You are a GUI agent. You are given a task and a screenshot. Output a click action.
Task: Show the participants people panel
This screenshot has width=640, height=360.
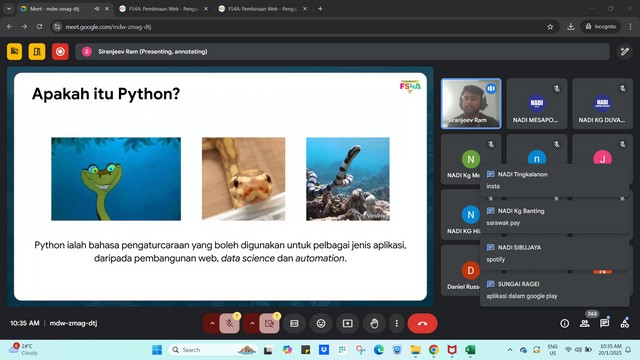[584, 324]
